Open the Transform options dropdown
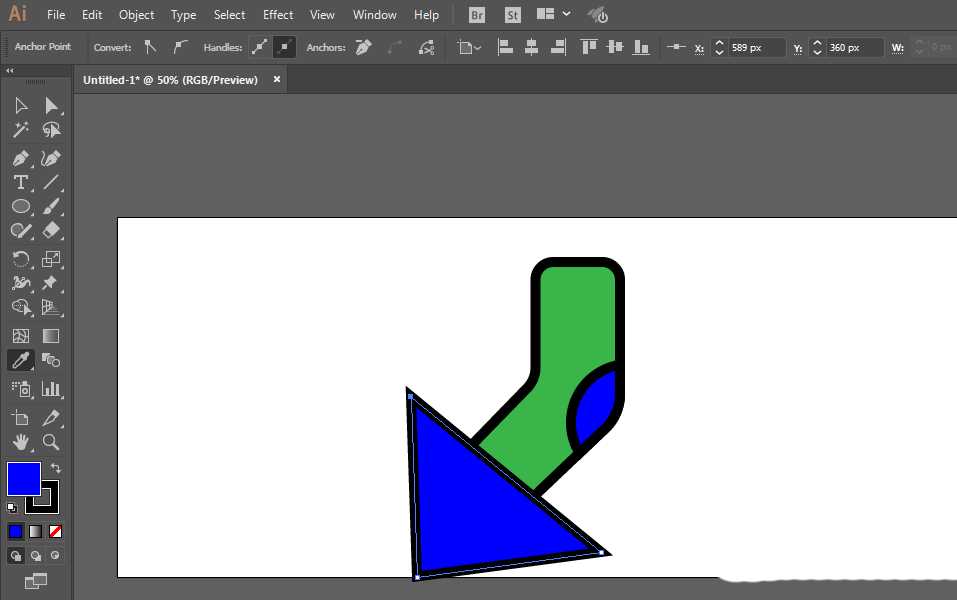This screenshot has width=957, height=600. point(470,47)
